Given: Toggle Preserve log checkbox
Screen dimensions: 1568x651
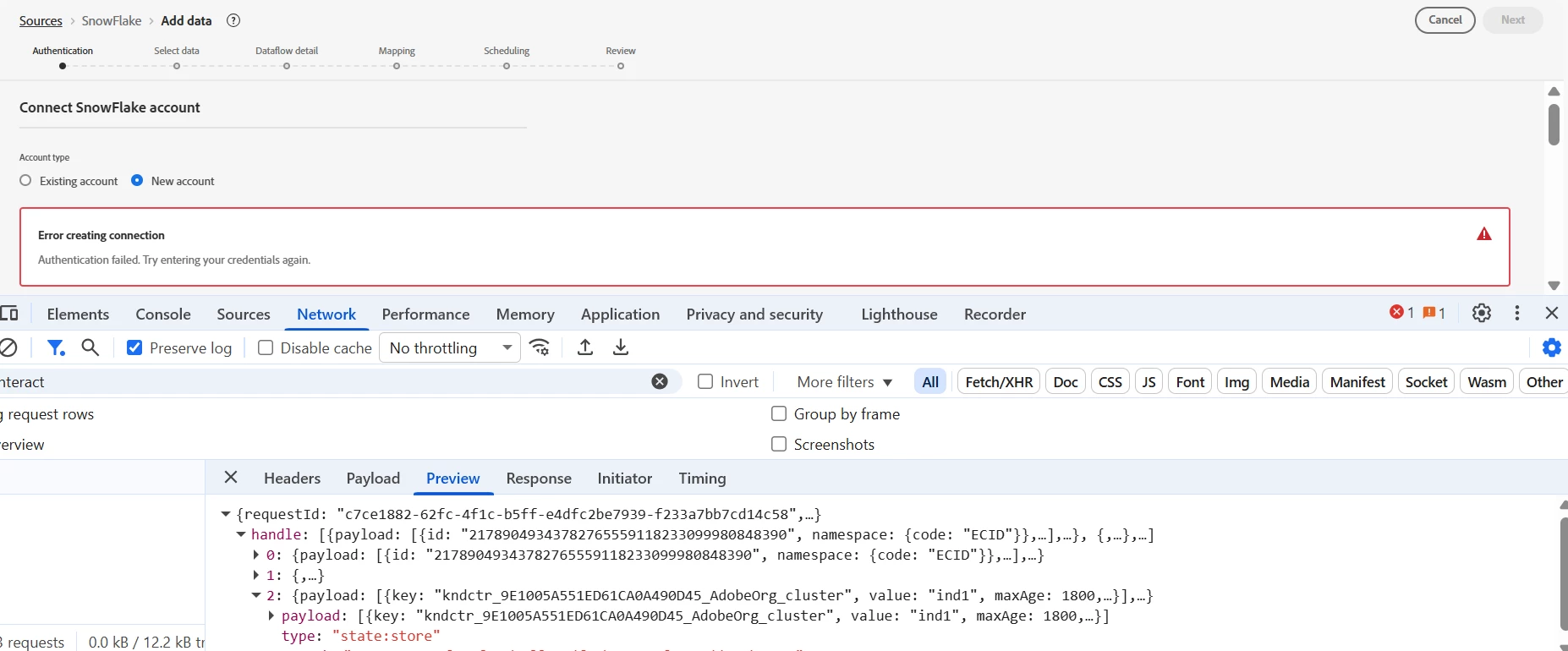Looking at the screenshot, I should coord(134,347).
